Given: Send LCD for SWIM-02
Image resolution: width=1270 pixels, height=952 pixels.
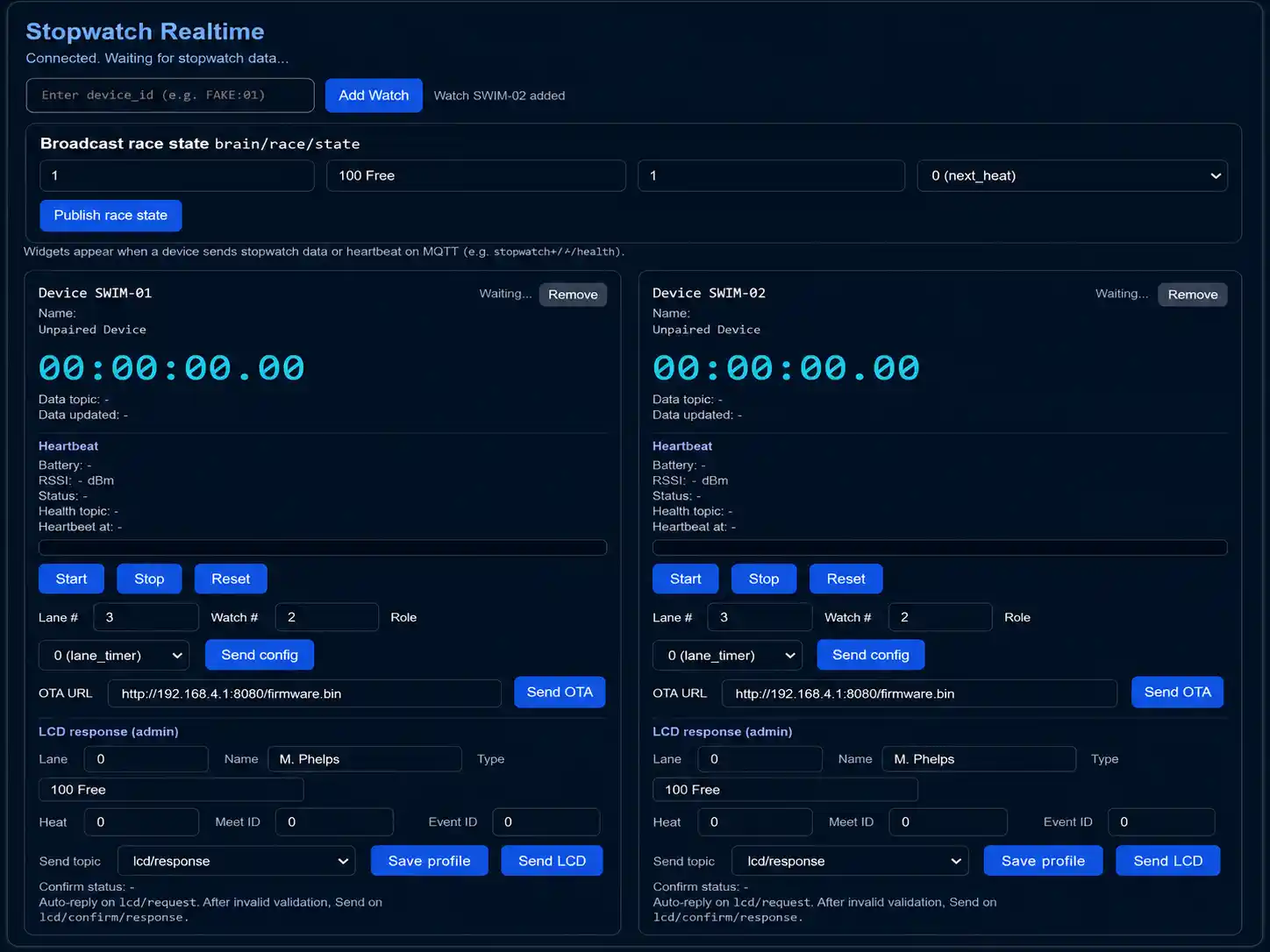Looking at the screenshot, I should tap(1168, 861).
